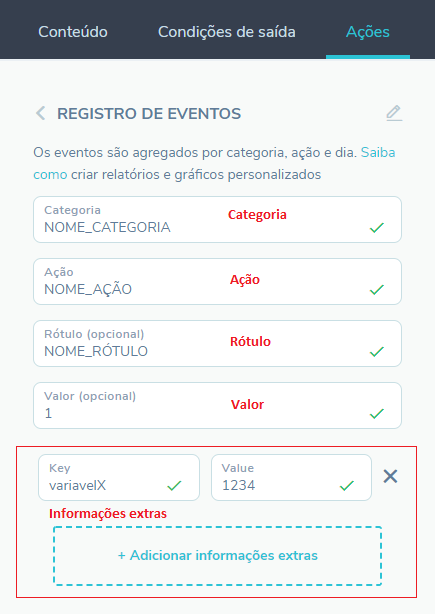Click the back chevron beside Registro de Eventos
Viewport: 435px width, 614px height.
click(x=40, y=113)
